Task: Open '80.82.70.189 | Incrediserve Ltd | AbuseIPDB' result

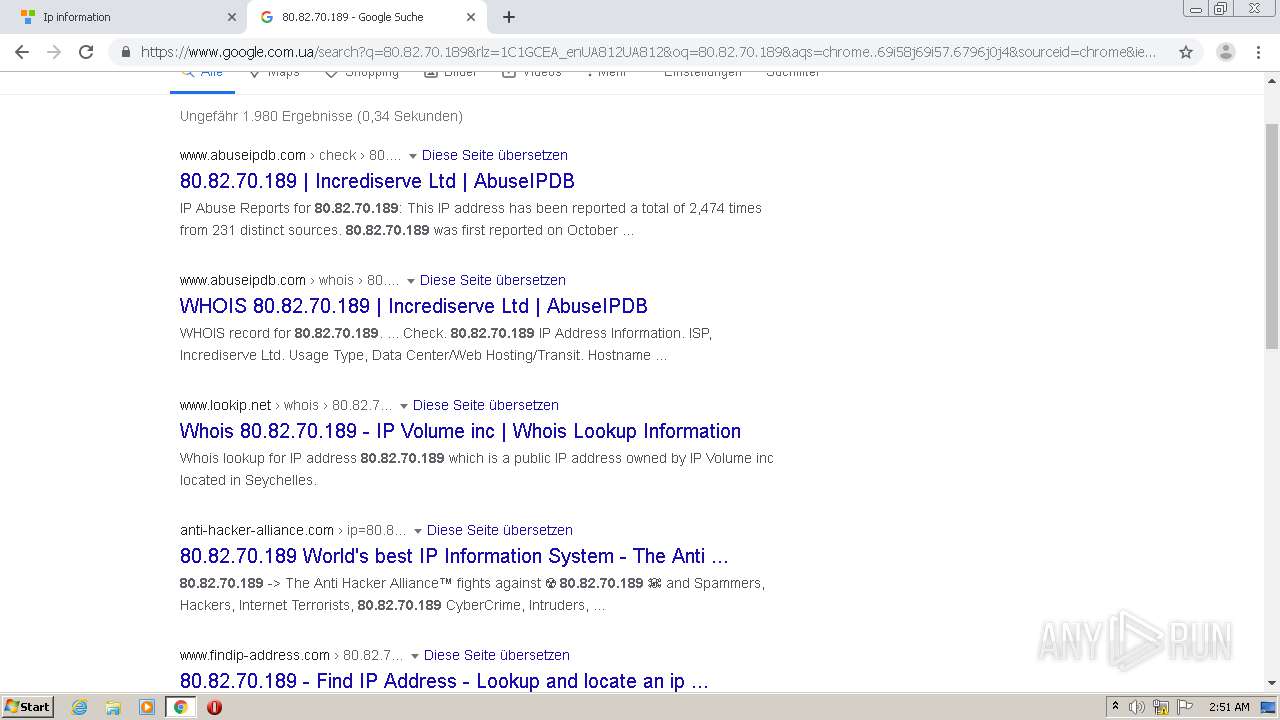Action: pos(377,181)
